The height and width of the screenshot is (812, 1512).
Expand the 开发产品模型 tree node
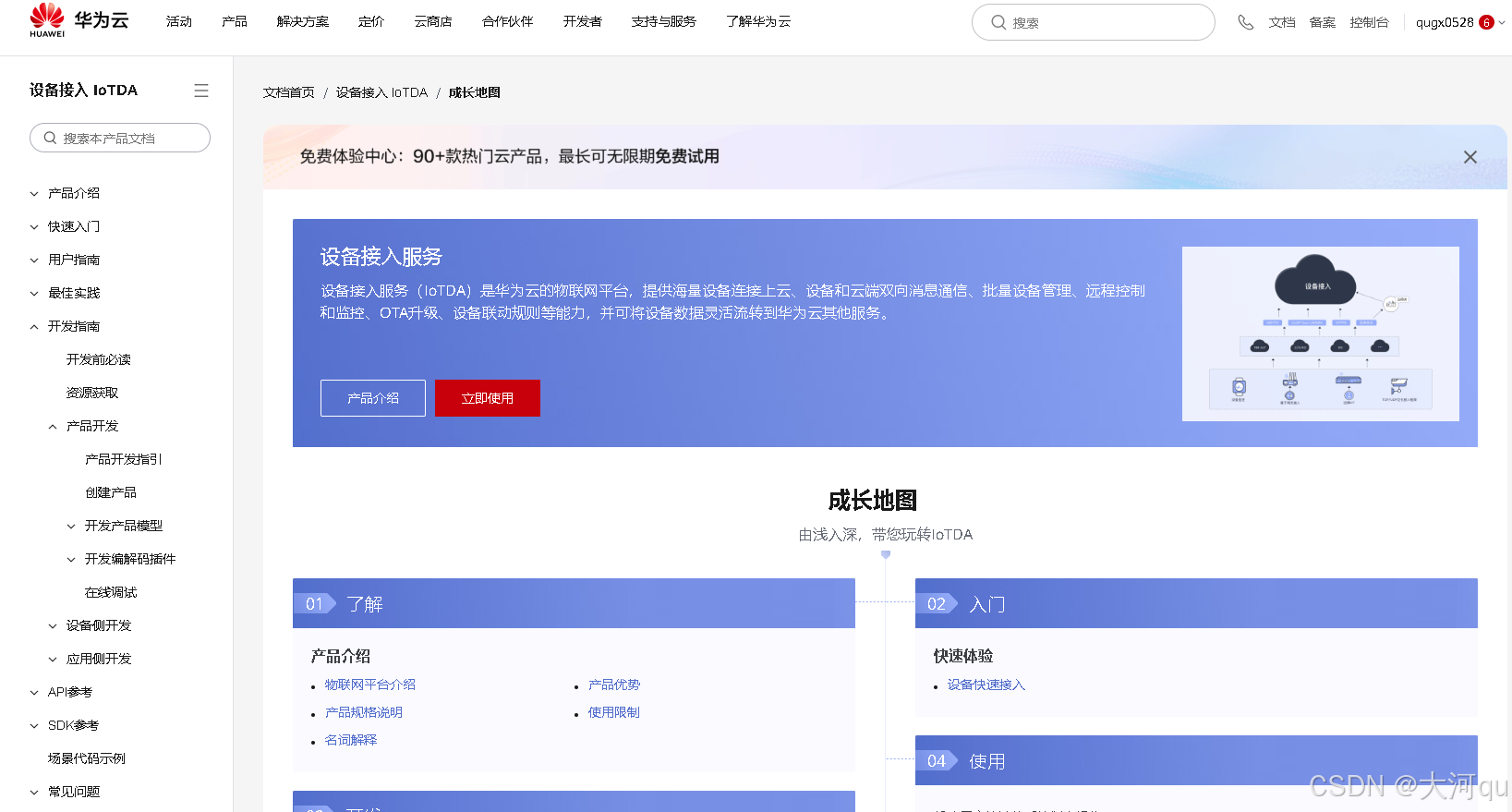(71, 527)
